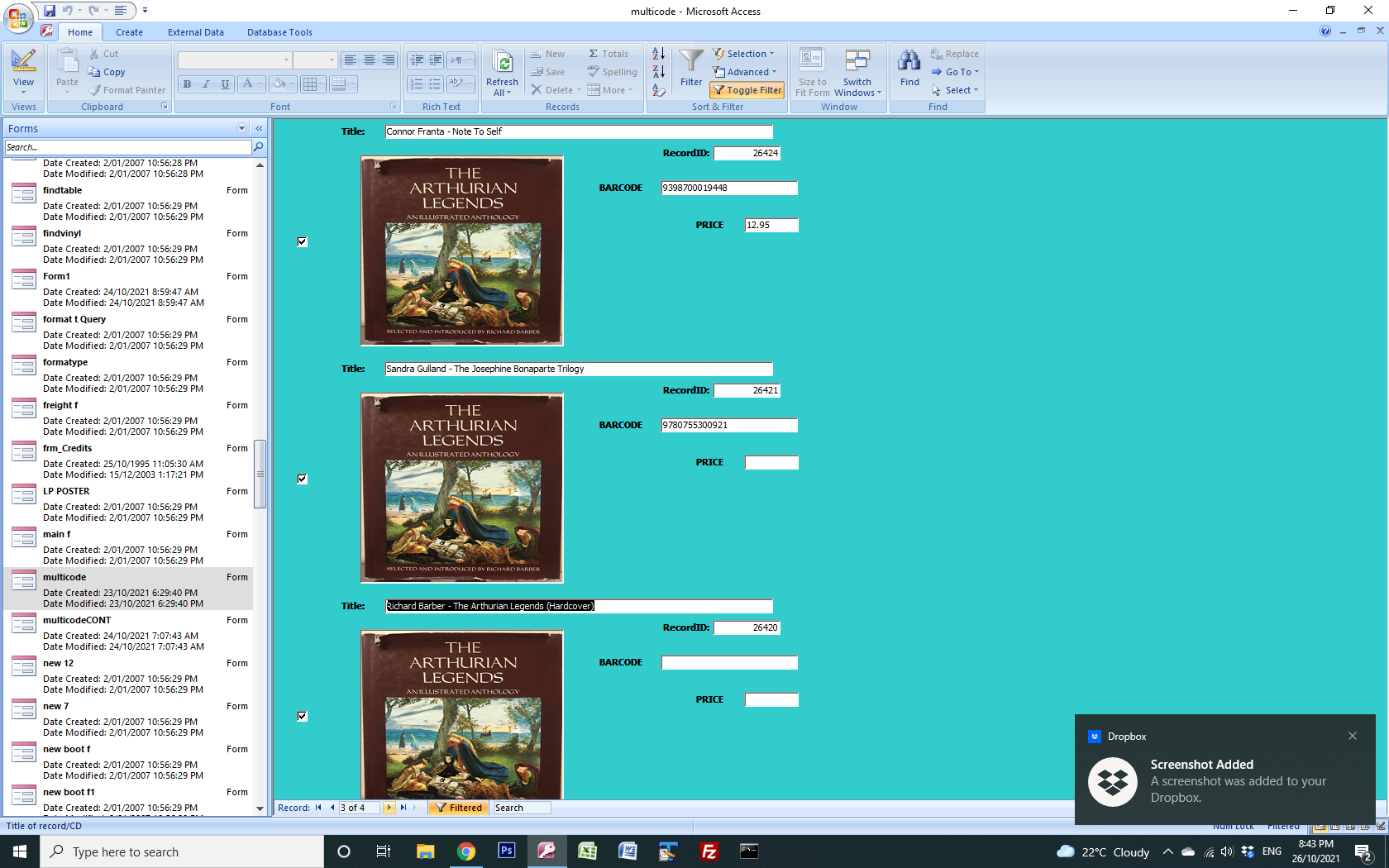Click the record navigator Search box

tap(522, 808)
